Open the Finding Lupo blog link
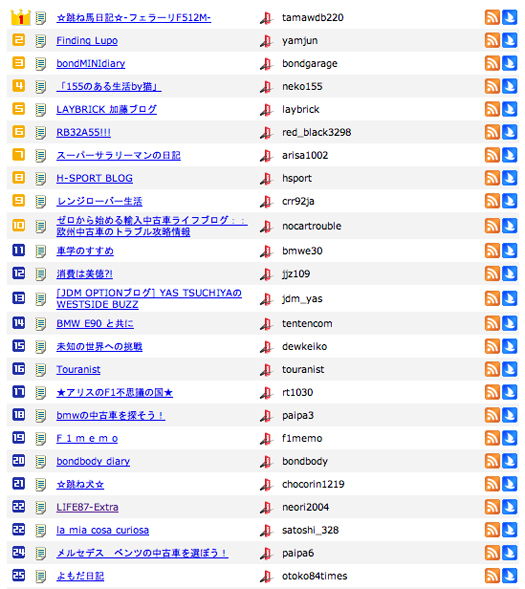 pyautogui.click(x=87, y=41)
